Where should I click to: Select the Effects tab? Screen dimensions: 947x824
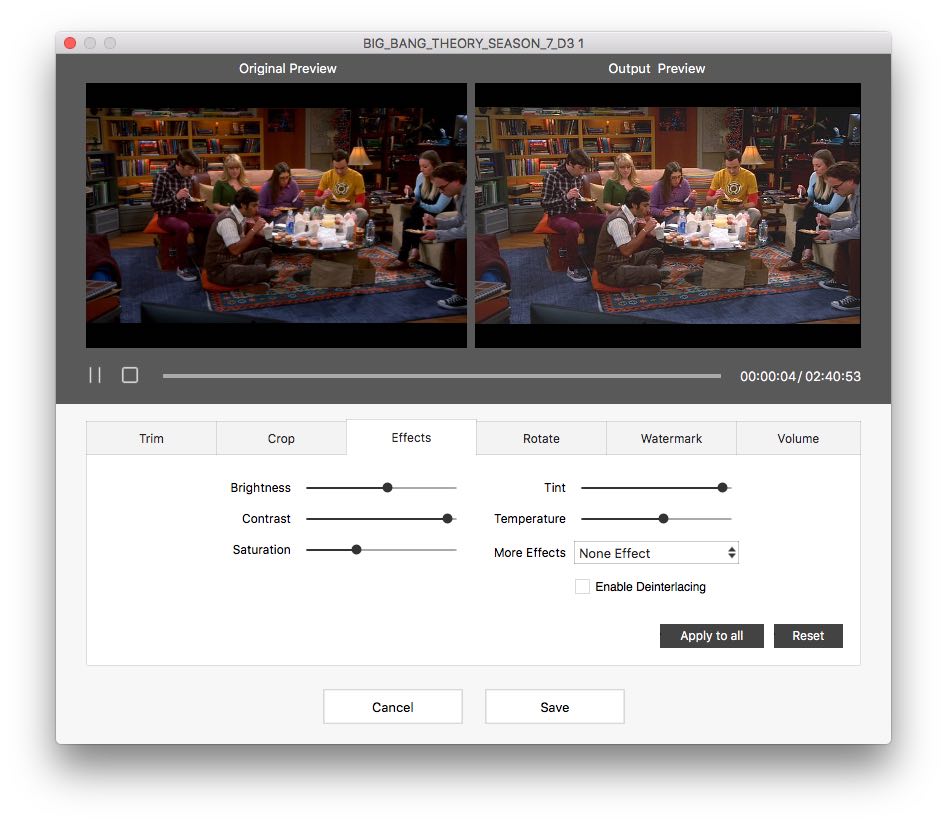pyautogui.click(x=411, y=437)
